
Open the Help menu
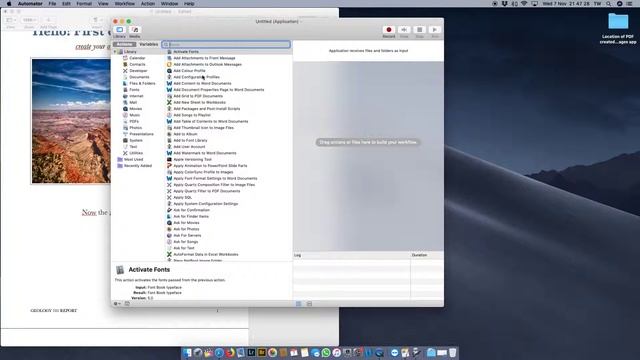coord(189,4)
